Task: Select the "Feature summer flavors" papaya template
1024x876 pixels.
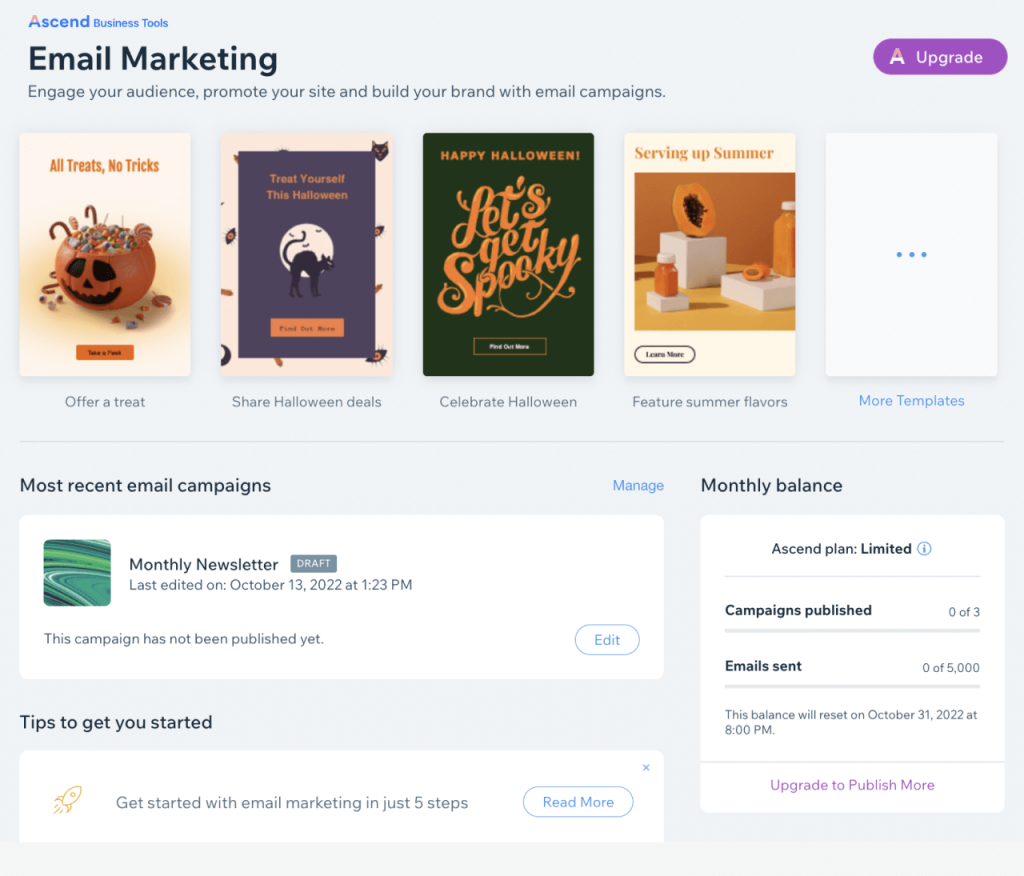Action: (x=710, y=253)
